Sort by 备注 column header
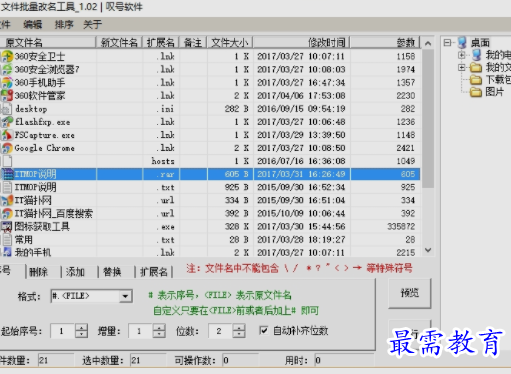 click(x=193, y=43)
